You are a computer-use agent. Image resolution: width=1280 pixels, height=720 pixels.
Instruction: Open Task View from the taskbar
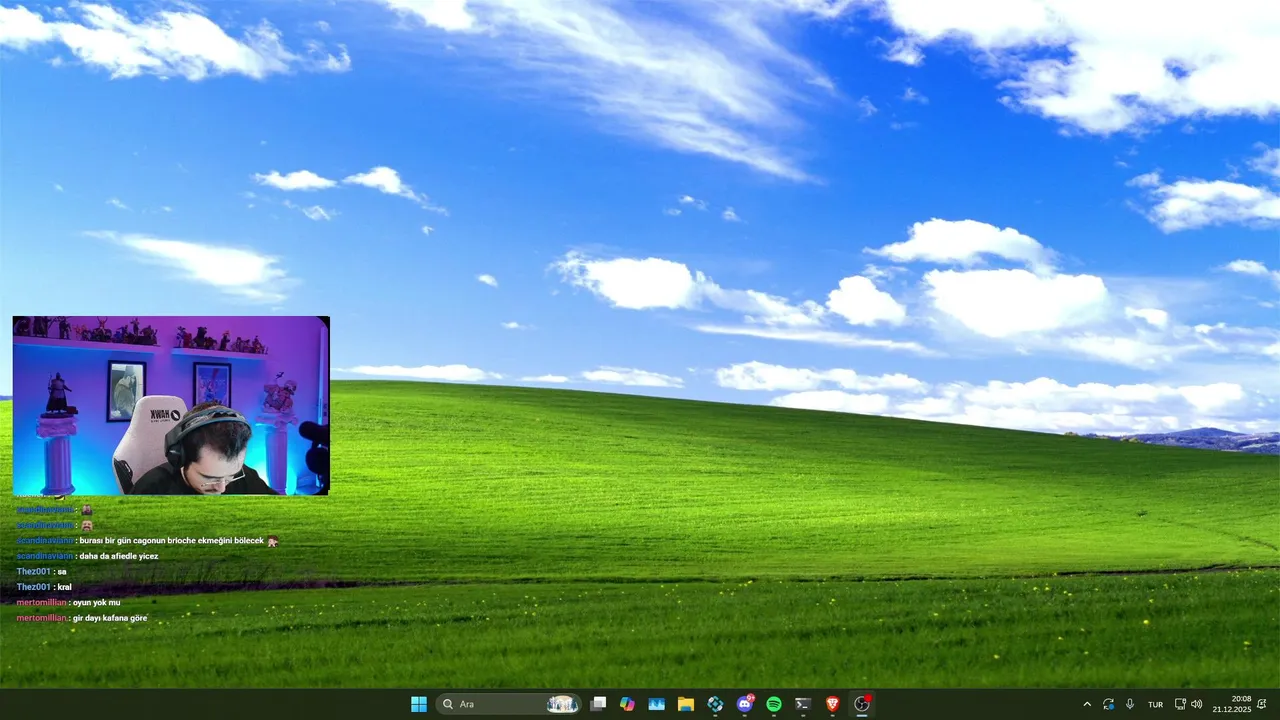[598, 704]
